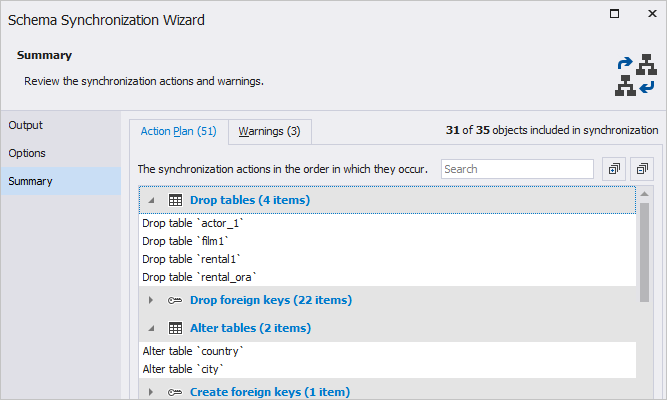667x400 pixels.
Task: Collapse the Drop tables group
Action: pyautogui.click(x=151, y=200)
